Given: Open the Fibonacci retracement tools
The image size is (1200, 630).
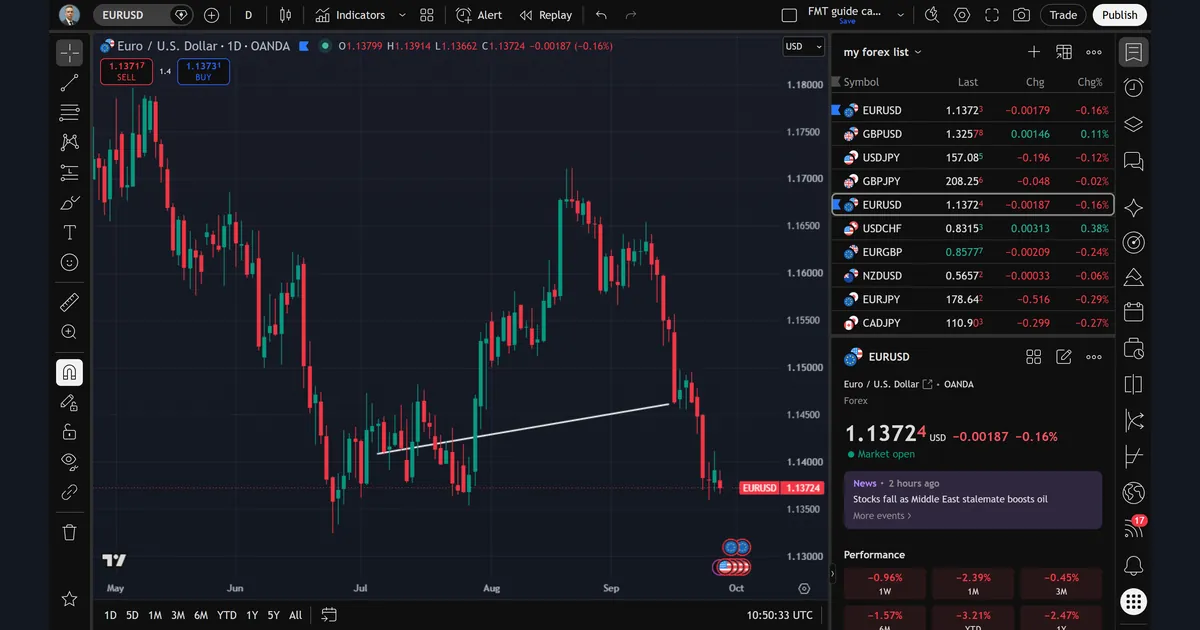Looking at the screenshot, I should (x=69, y=112).
